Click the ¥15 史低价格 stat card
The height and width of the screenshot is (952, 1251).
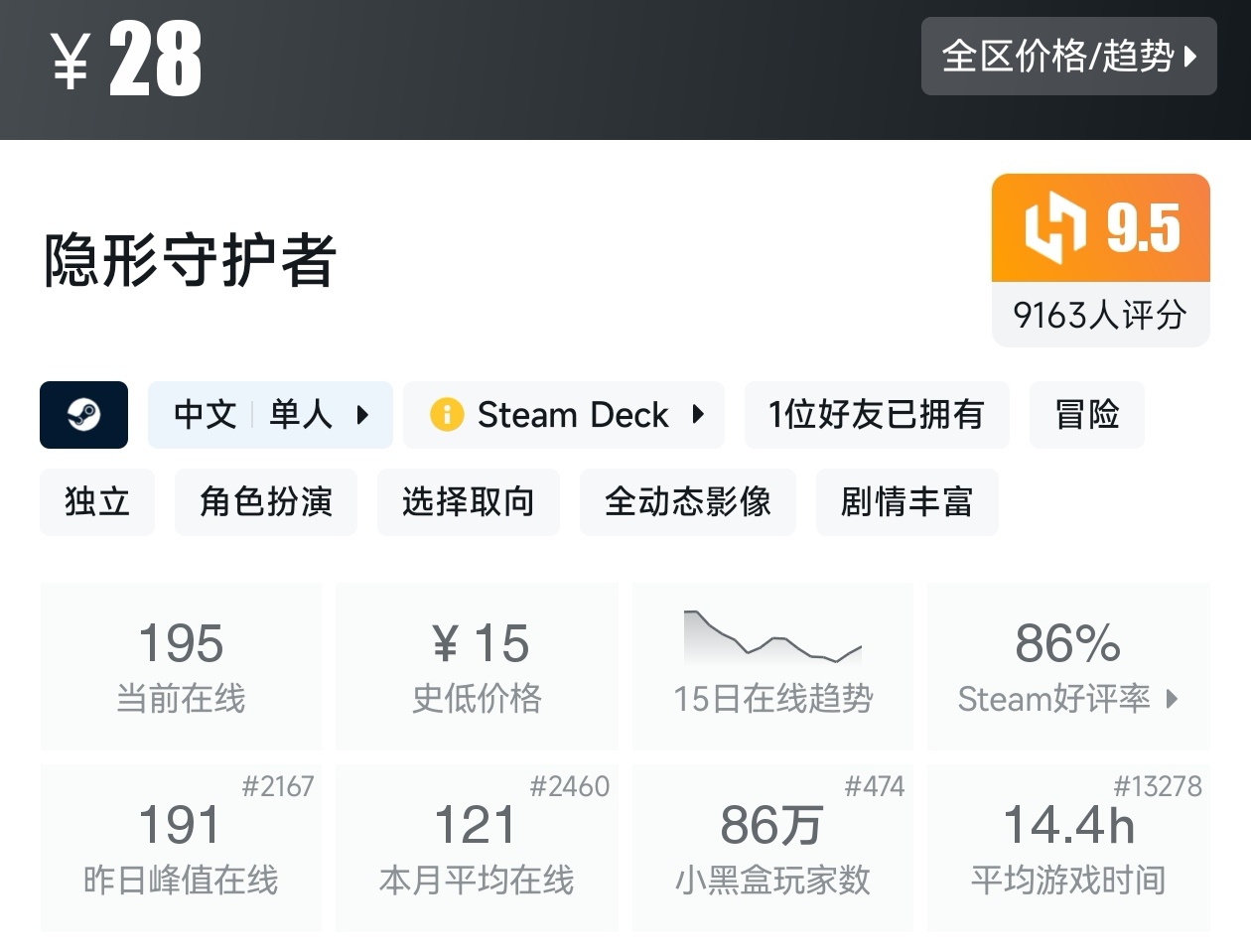[x=477, y=666]
